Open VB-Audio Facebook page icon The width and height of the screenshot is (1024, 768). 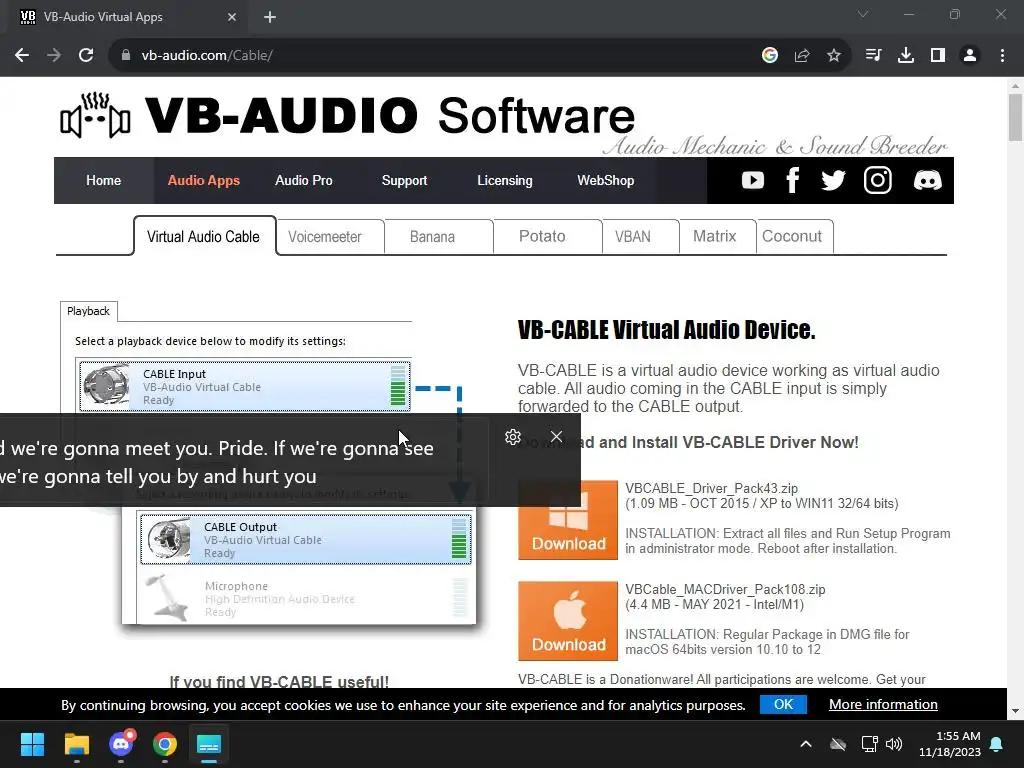pyautogui.click(x=792, y=180)
